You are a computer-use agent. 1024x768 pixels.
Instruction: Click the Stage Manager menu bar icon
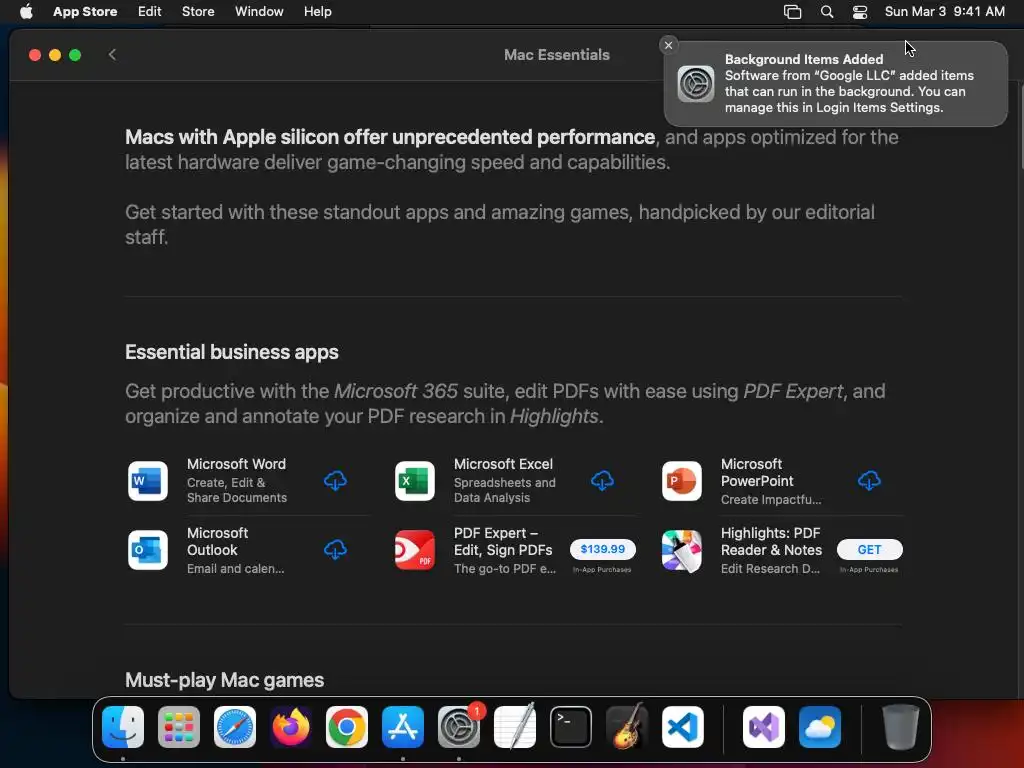pyautogui.click(x=792, y=12)
